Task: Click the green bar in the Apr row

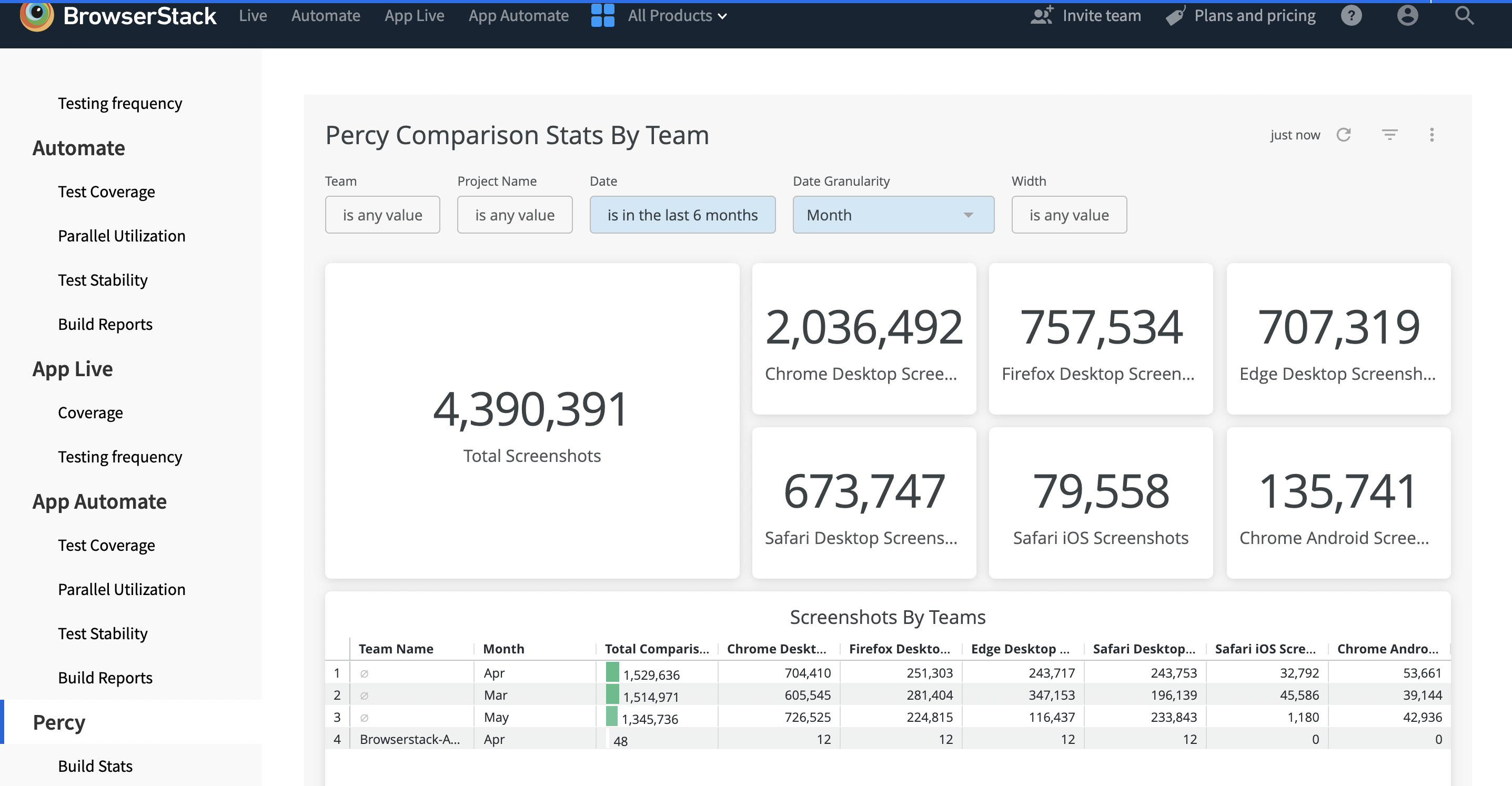Action: point(612,672)
